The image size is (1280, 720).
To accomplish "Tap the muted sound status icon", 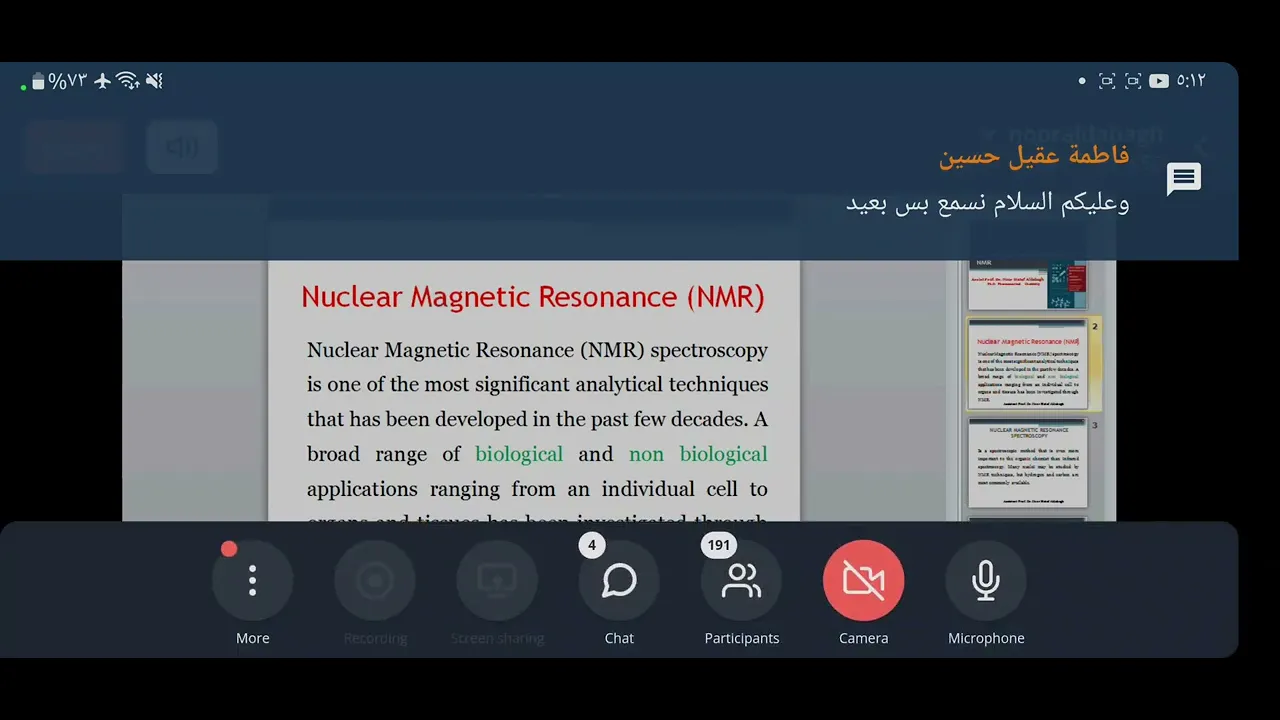I will pyautogui.click(x=154, y=81).
